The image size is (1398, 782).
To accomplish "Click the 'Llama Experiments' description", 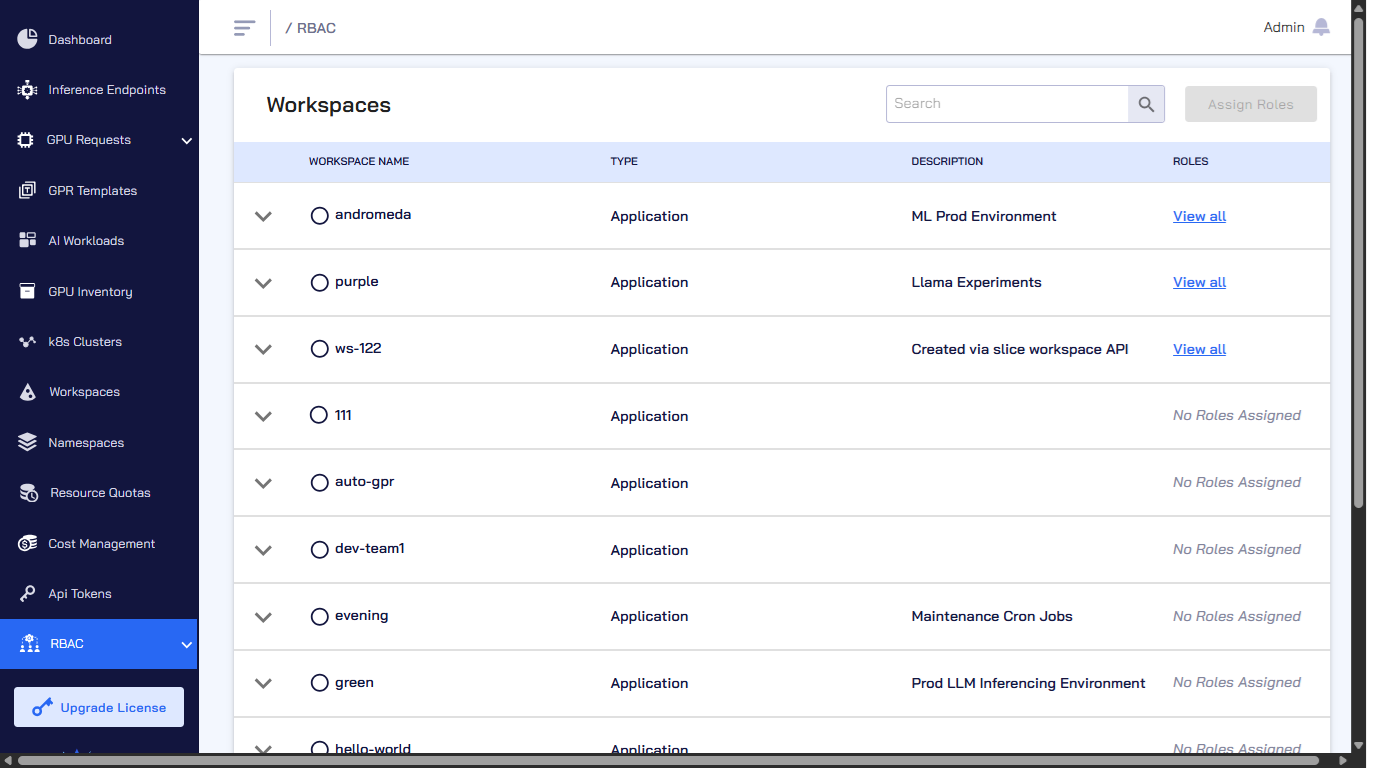I will point(976,283).
